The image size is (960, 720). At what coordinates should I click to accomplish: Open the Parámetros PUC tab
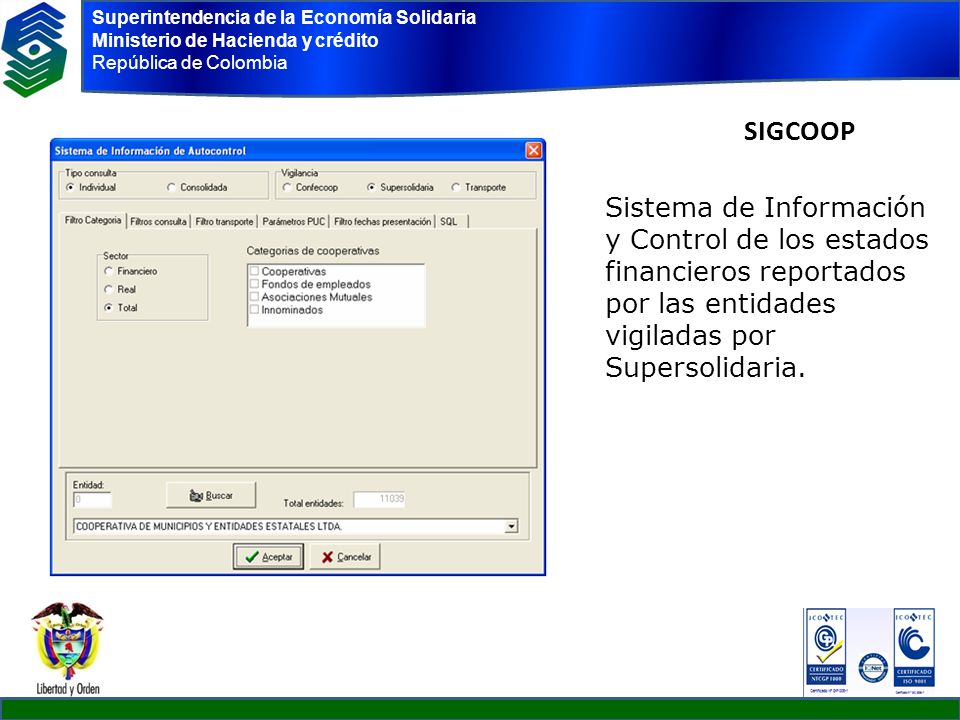293,222
